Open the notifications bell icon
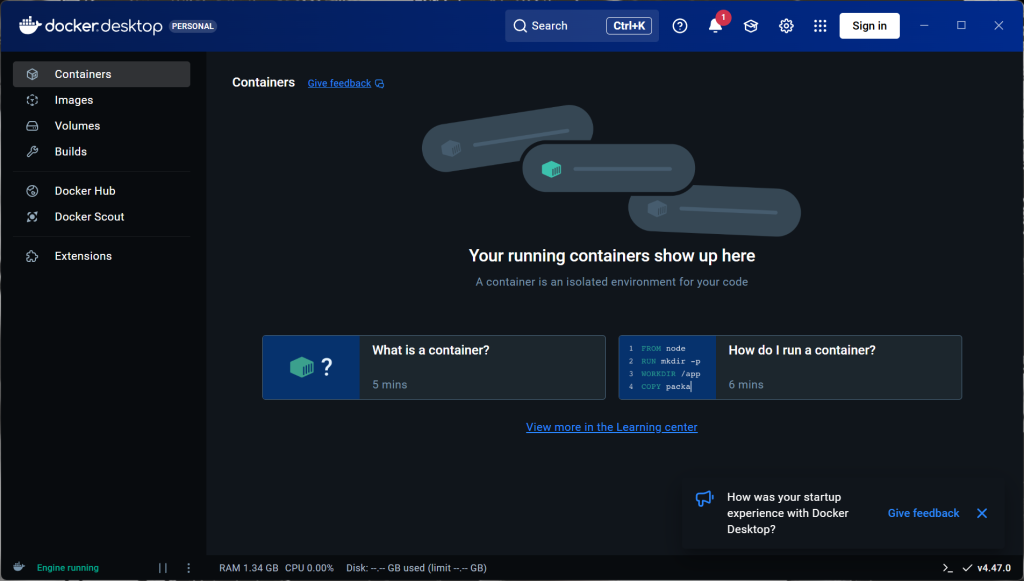1024x581 pixels. pos(715,26)
